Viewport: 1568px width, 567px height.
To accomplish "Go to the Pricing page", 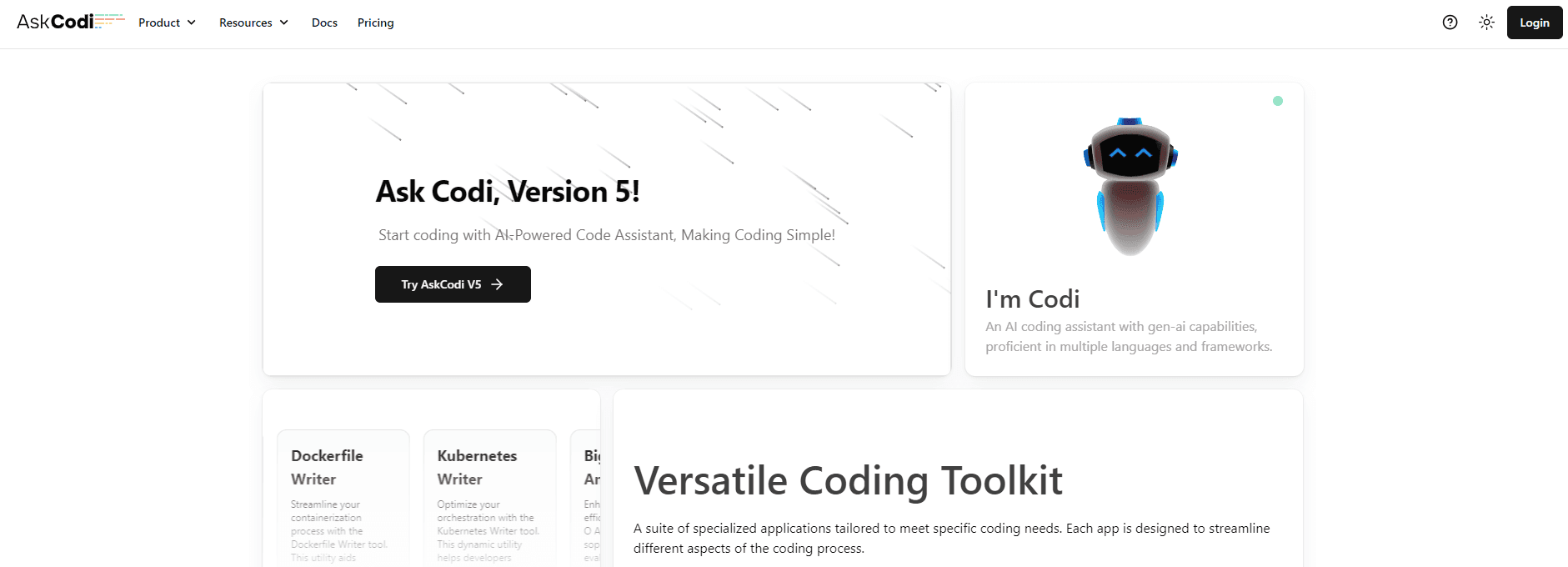I will 375,23.
